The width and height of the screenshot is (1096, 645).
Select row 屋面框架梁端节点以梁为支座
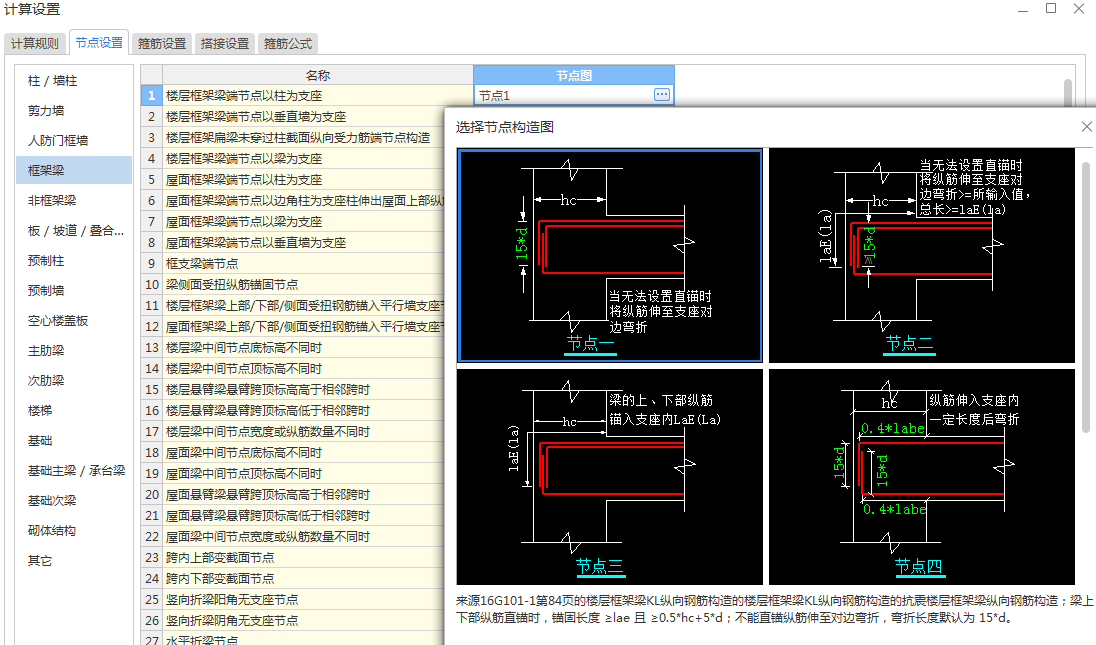coord(303,222)
